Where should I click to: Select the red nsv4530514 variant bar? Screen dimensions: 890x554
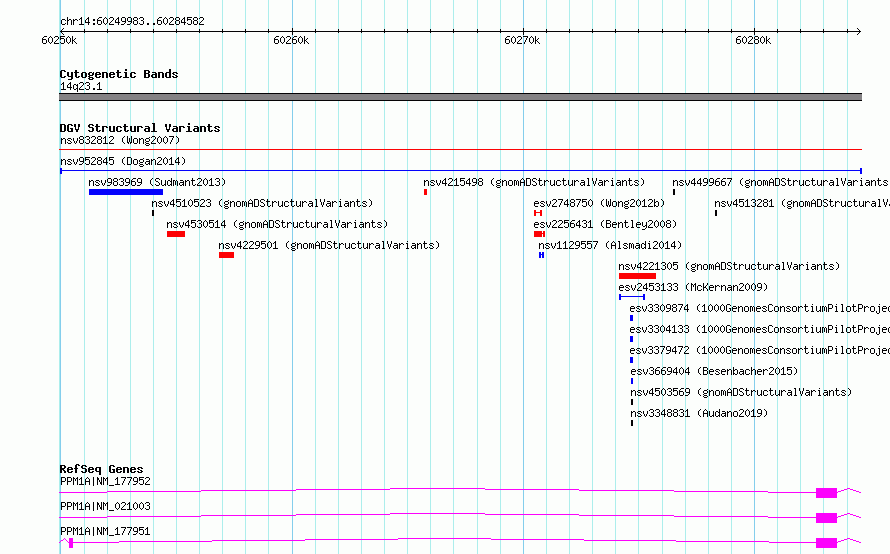(x=176, y=234)
